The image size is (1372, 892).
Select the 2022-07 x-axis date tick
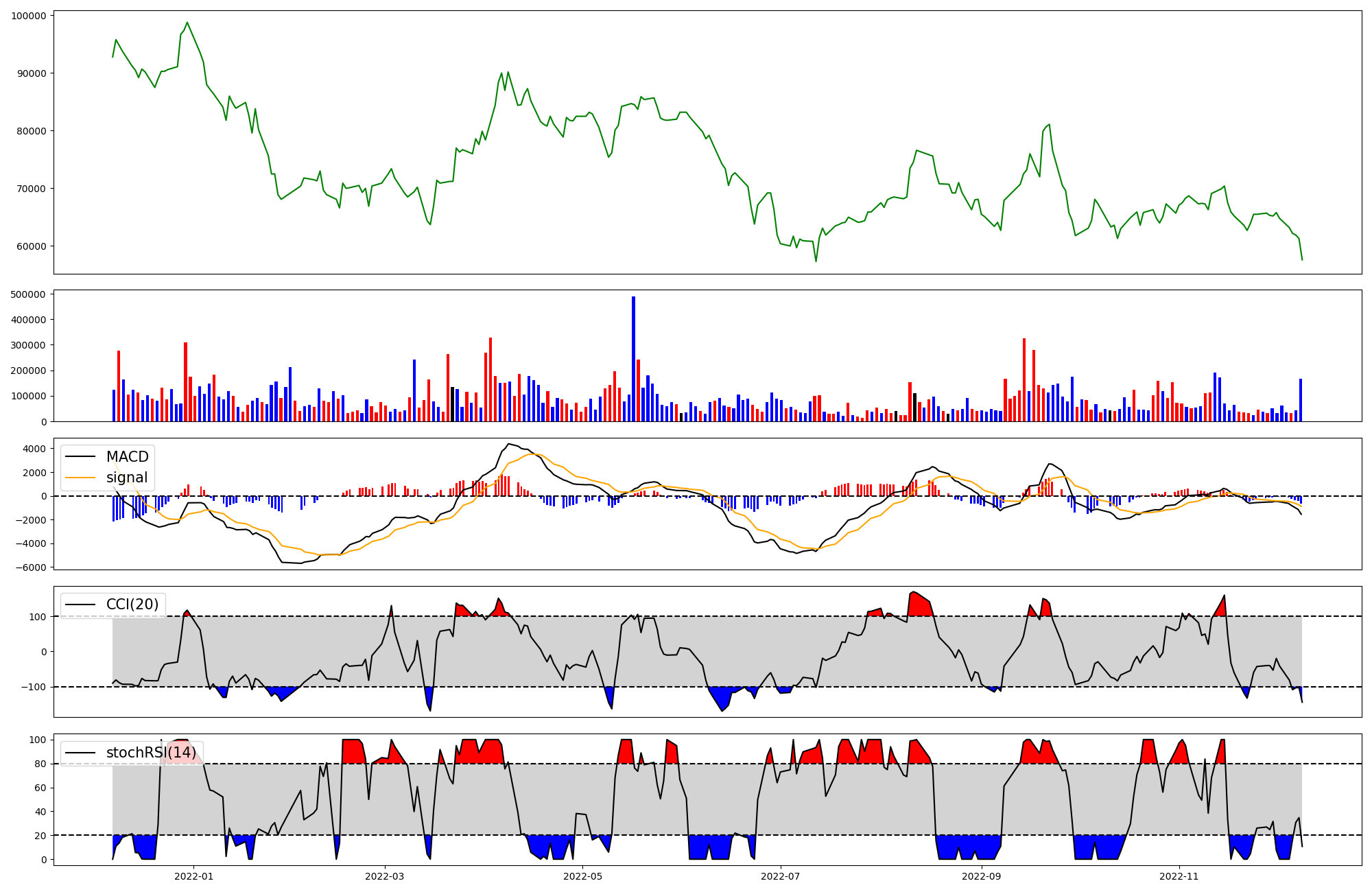point(781,876)
